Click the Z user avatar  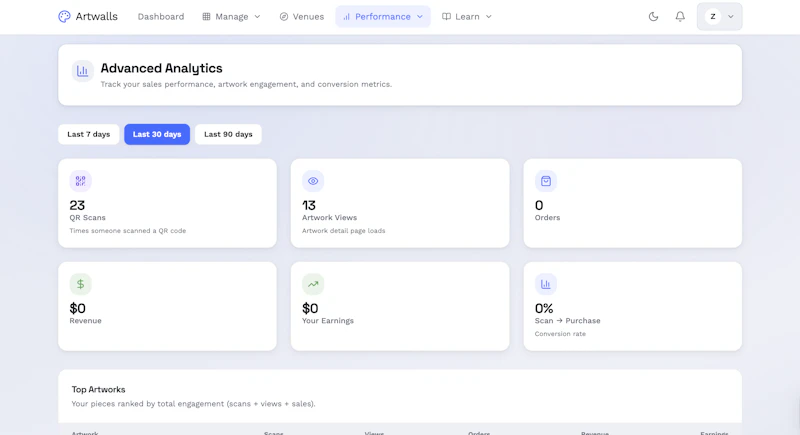pos(713,16)
